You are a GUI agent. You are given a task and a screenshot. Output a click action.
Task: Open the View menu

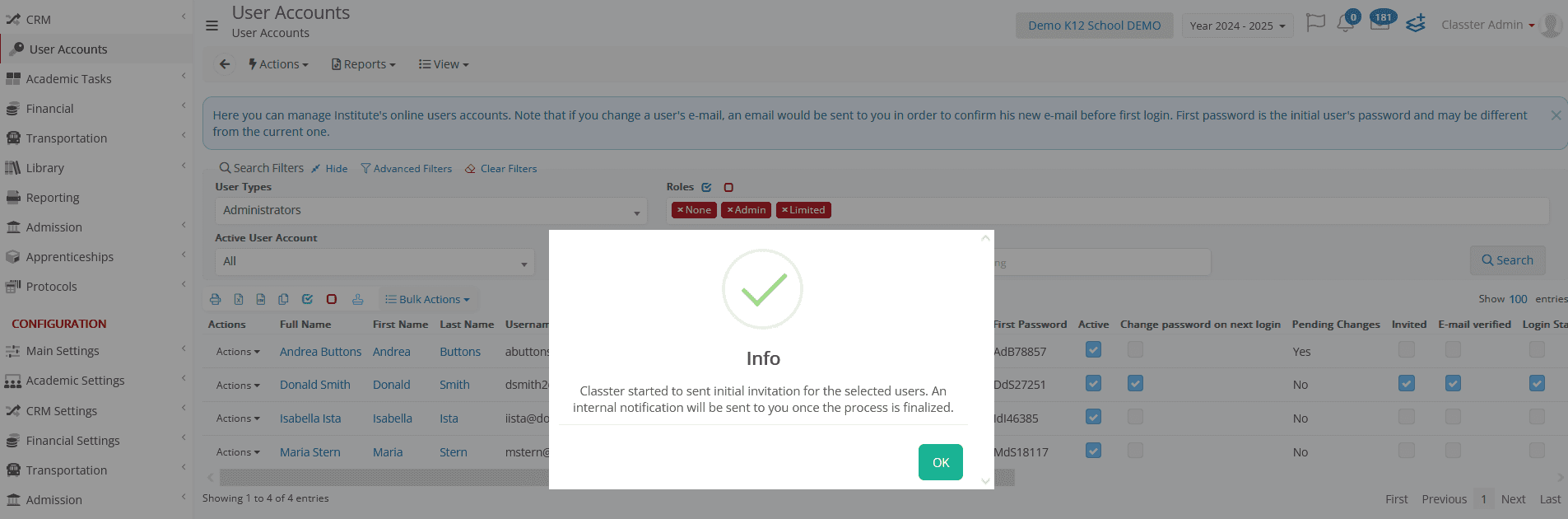(444, 64)
